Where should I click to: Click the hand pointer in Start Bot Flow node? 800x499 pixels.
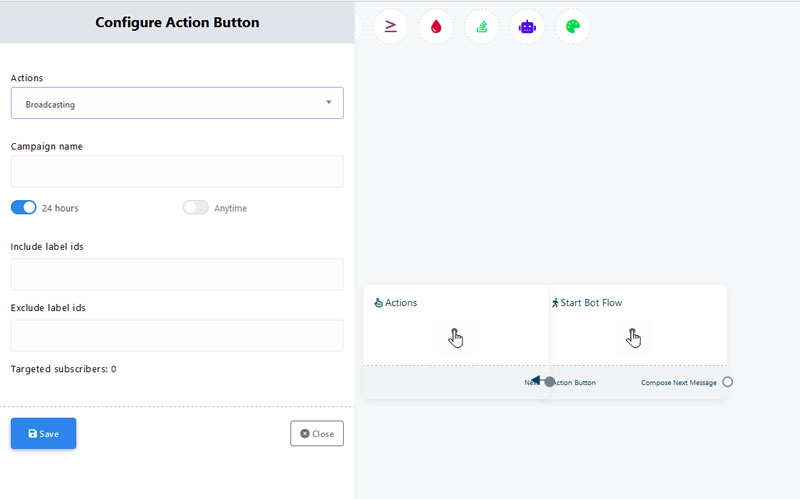point(633,338)
